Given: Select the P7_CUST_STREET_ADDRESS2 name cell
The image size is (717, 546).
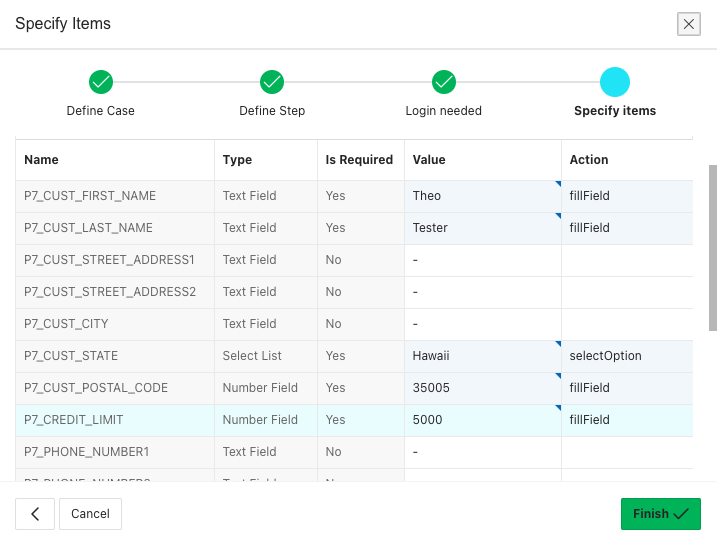Looking at the screenshot, I should pos(115,292).
